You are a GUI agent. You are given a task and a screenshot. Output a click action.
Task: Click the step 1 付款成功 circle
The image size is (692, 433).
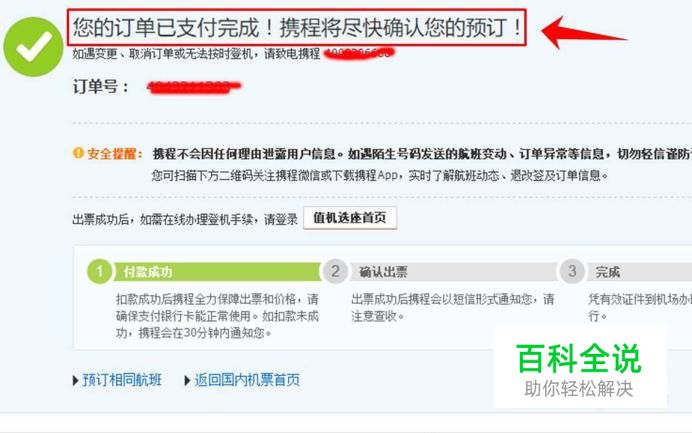100,271
